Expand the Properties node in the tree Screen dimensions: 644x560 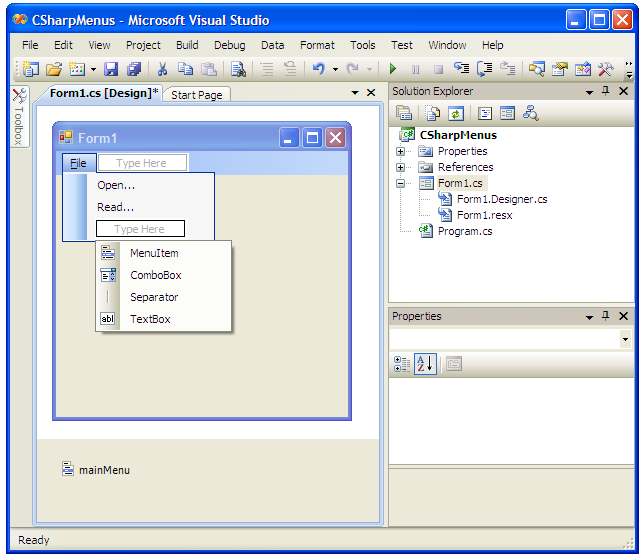point(401,151)
